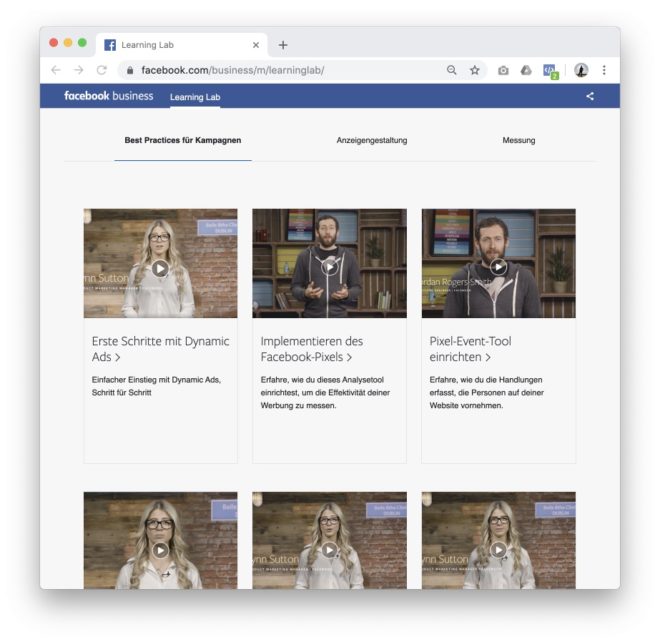Image resolution: width=660 pixels, height=642 pixels.
Task: Click the facebook business logo
Action: 109,96
